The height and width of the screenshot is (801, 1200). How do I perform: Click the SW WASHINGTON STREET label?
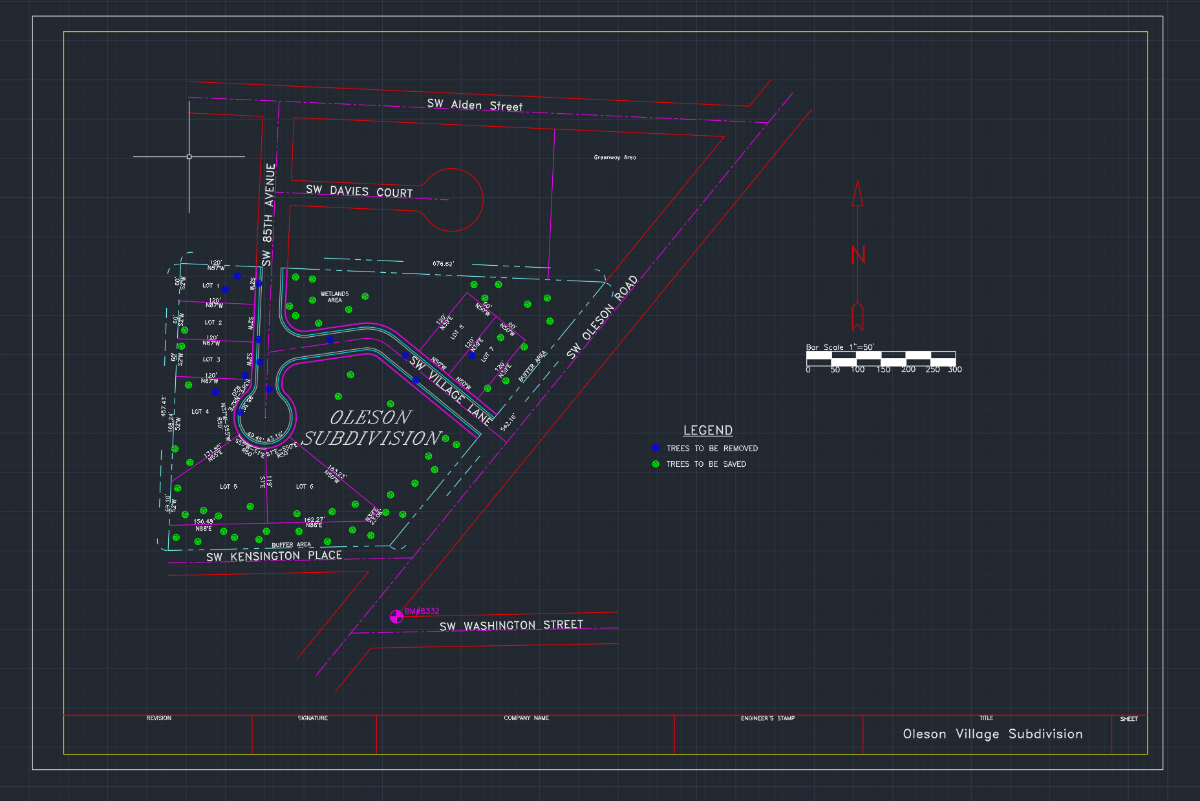tap(511, 625)
